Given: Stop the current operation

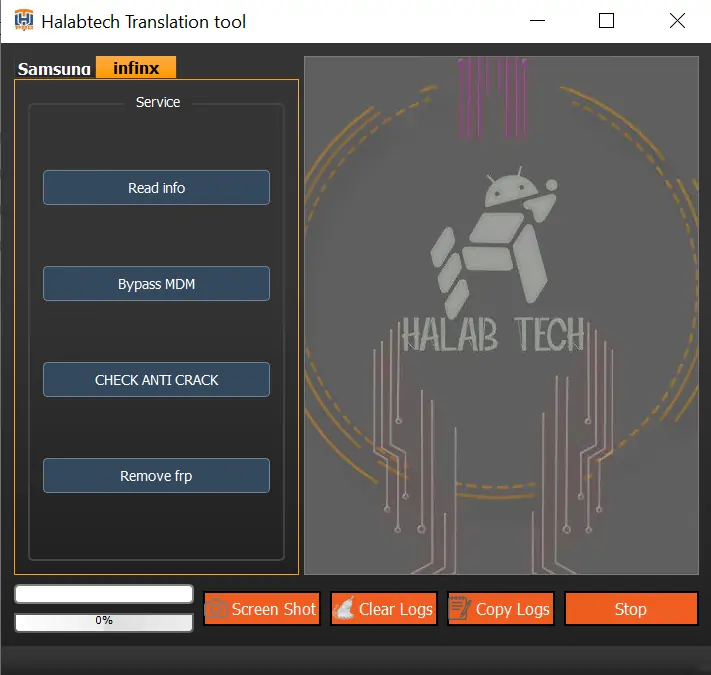Looking at the screenshot, I should coord(631,609).
